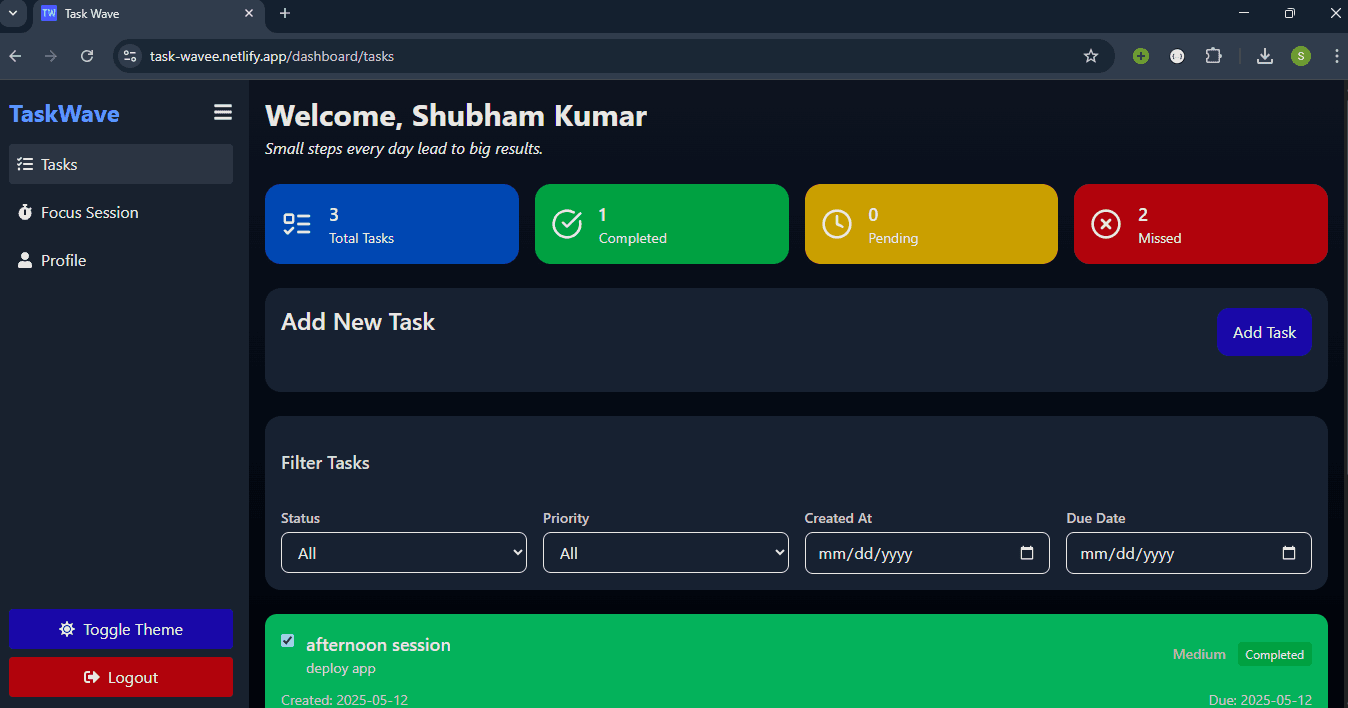This screenshot has height=708, width=1348.
Task: Expand the Priority filter dropdown
Action: 666,553
